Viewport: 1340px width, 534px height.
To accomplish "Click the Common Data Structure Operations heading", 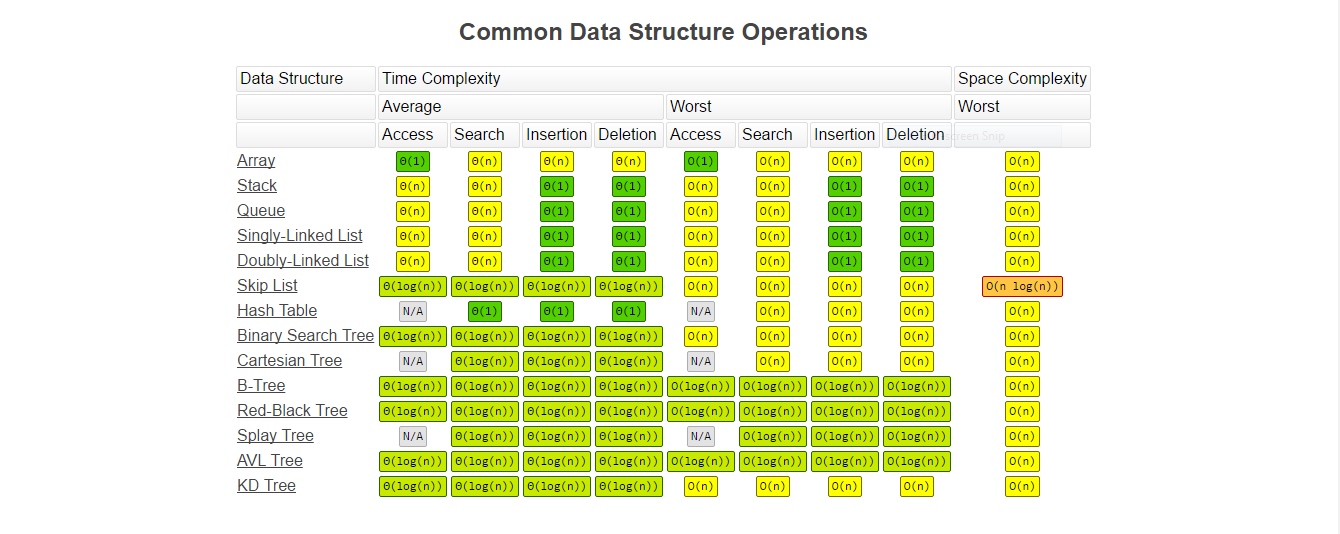I will point(663,32).
